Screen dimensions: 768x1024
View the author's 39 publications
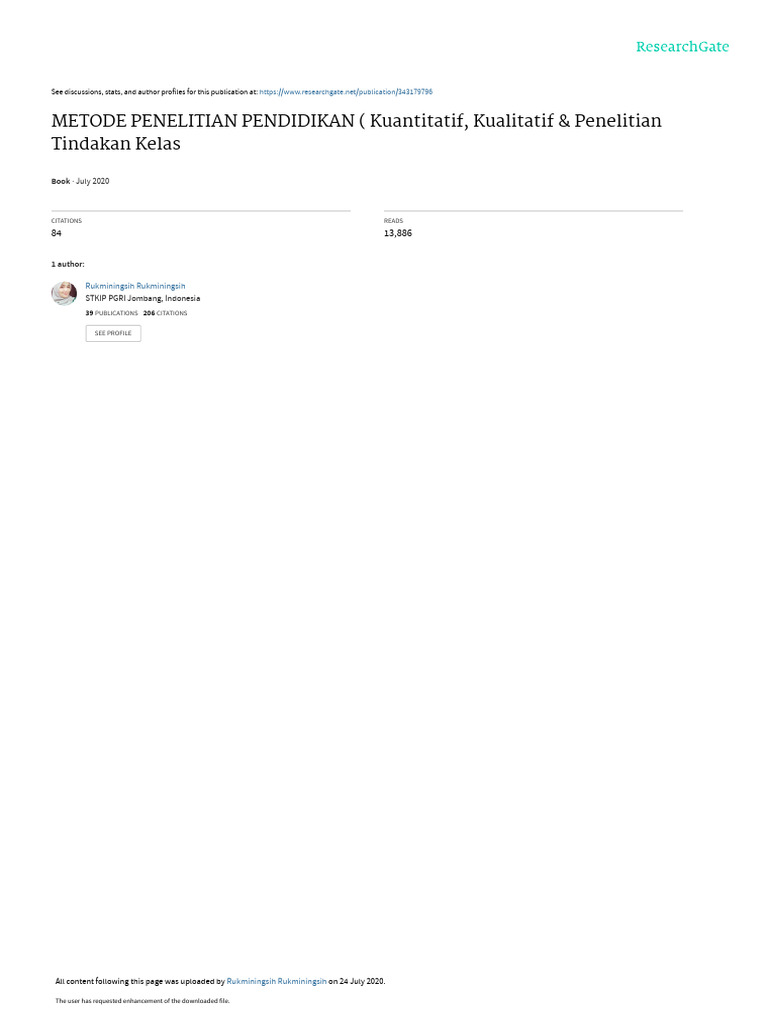point(112,313)
